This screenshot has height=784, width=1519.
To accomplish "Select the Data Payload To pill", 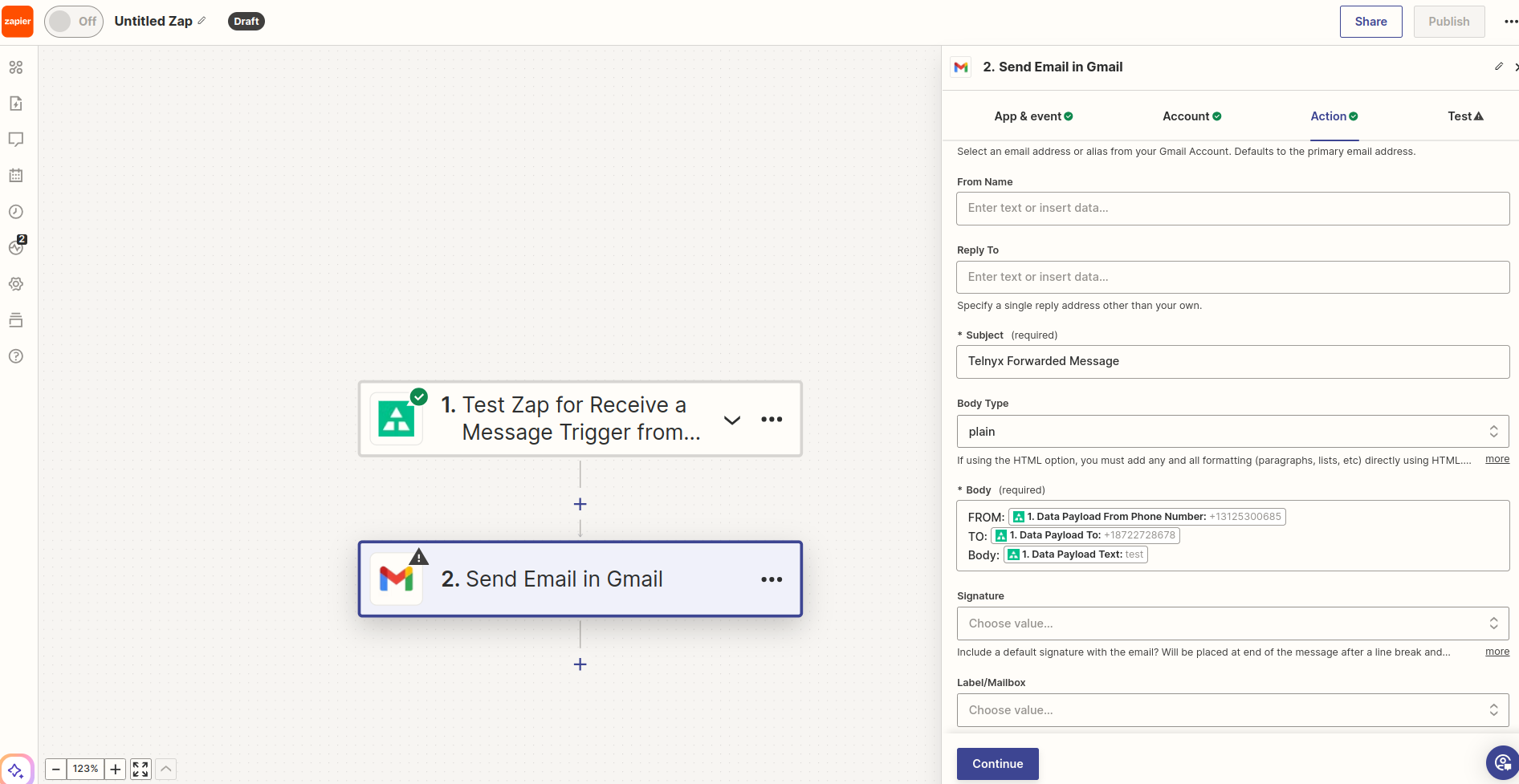I will (x=1085, y=535).
